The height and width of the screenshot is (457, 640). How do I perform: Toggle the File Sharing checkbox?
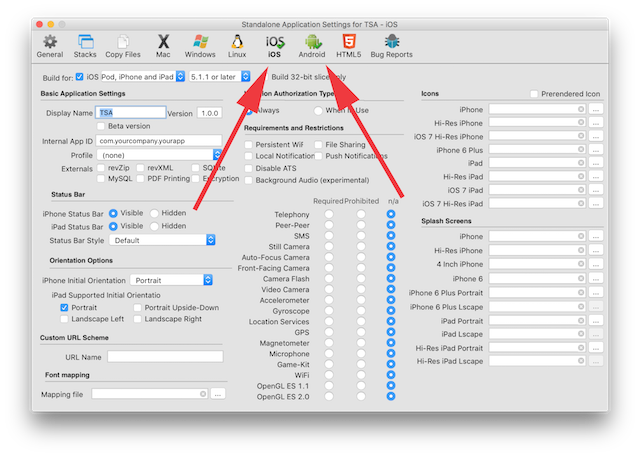pos(317,145)
